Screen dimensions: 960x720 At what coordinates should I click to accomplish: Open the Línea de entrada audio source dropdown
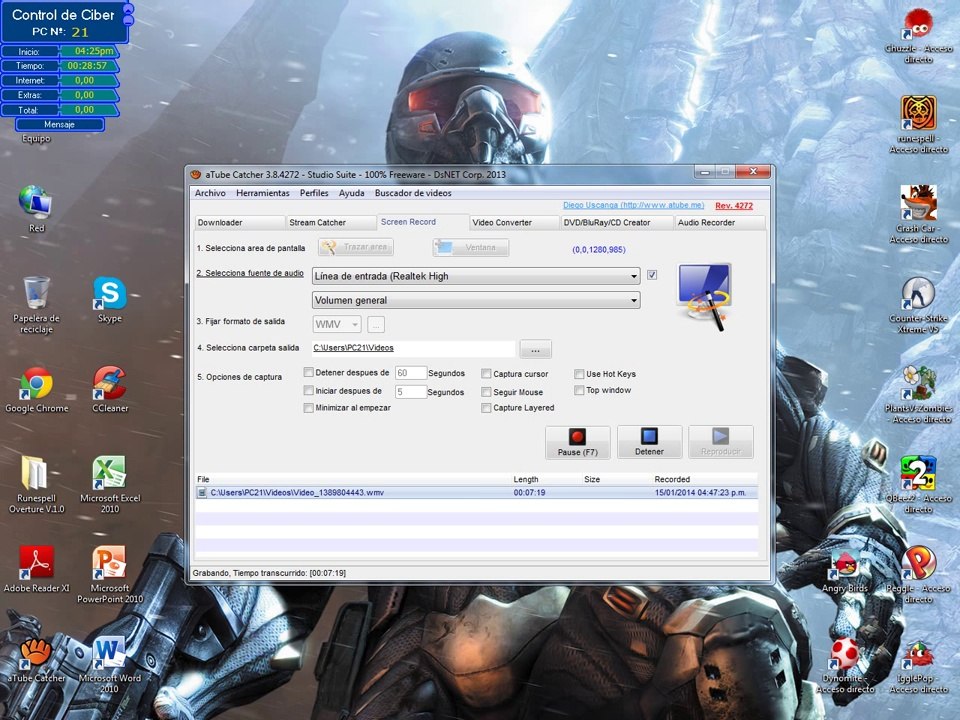476,276
